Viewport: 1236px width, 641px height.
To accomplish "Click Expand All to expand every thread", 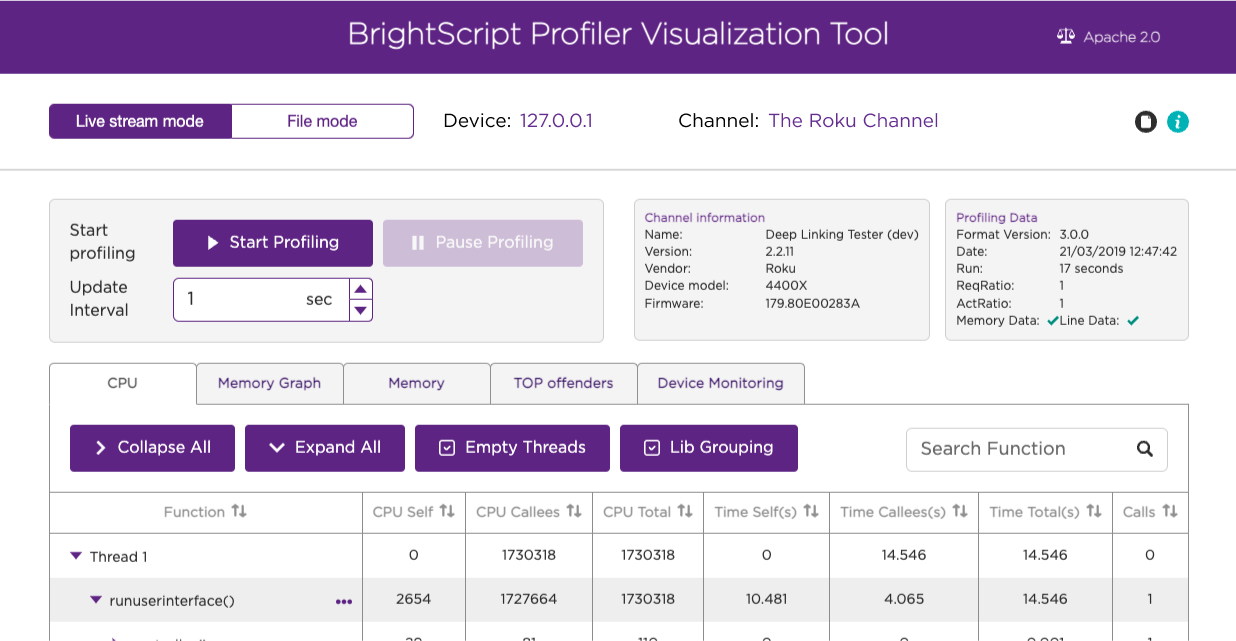I will (324, 448).
